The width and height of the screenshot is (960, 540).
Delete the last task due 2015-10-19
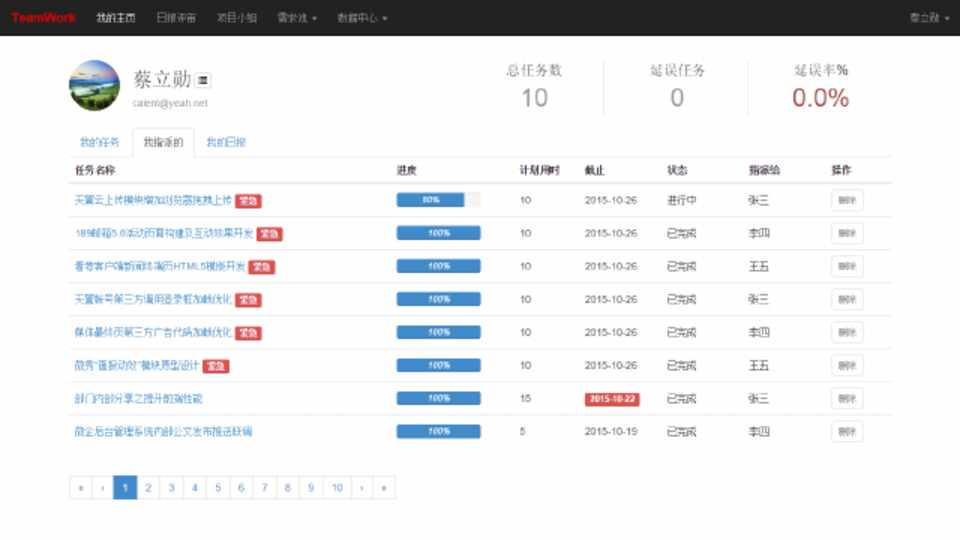(846, 432)
